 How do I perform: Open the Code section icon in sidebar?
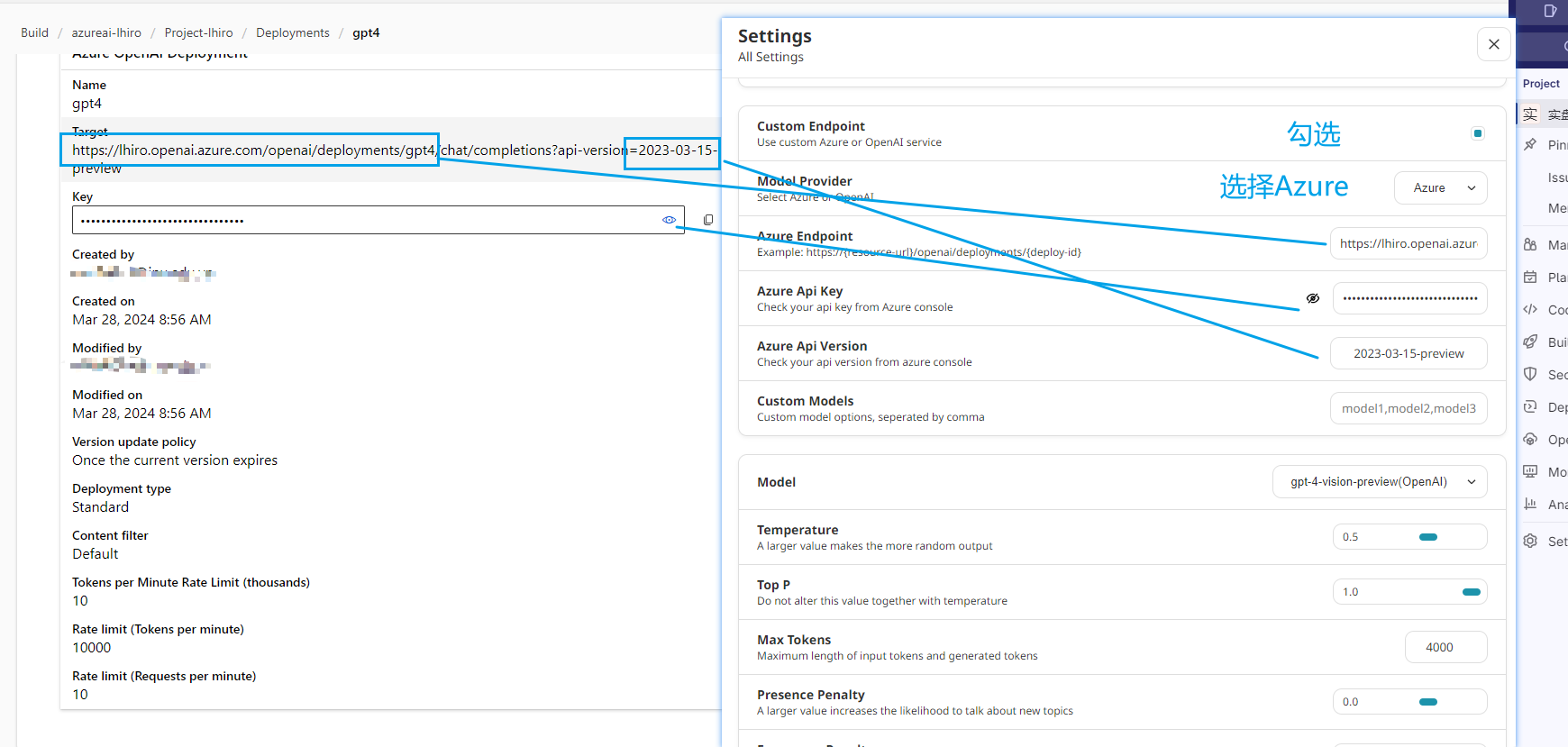(x=1530, y=309)
